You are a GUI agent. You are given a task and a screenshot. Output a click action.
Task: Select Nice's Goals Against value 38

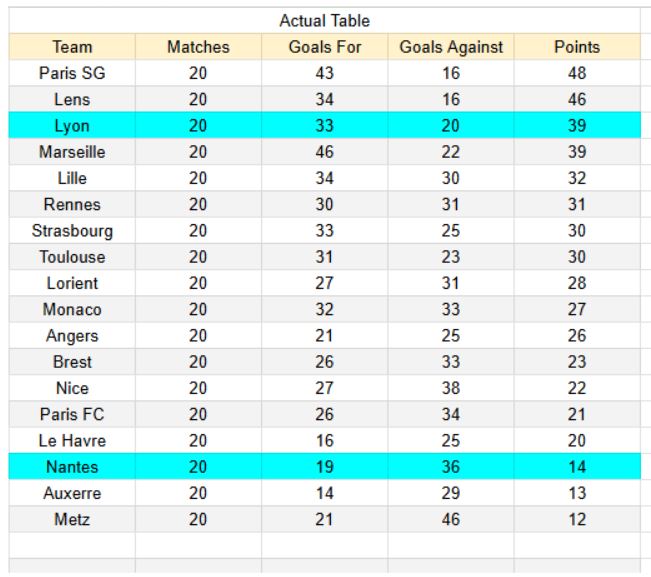pyautogui.click(x=451, y=388)
